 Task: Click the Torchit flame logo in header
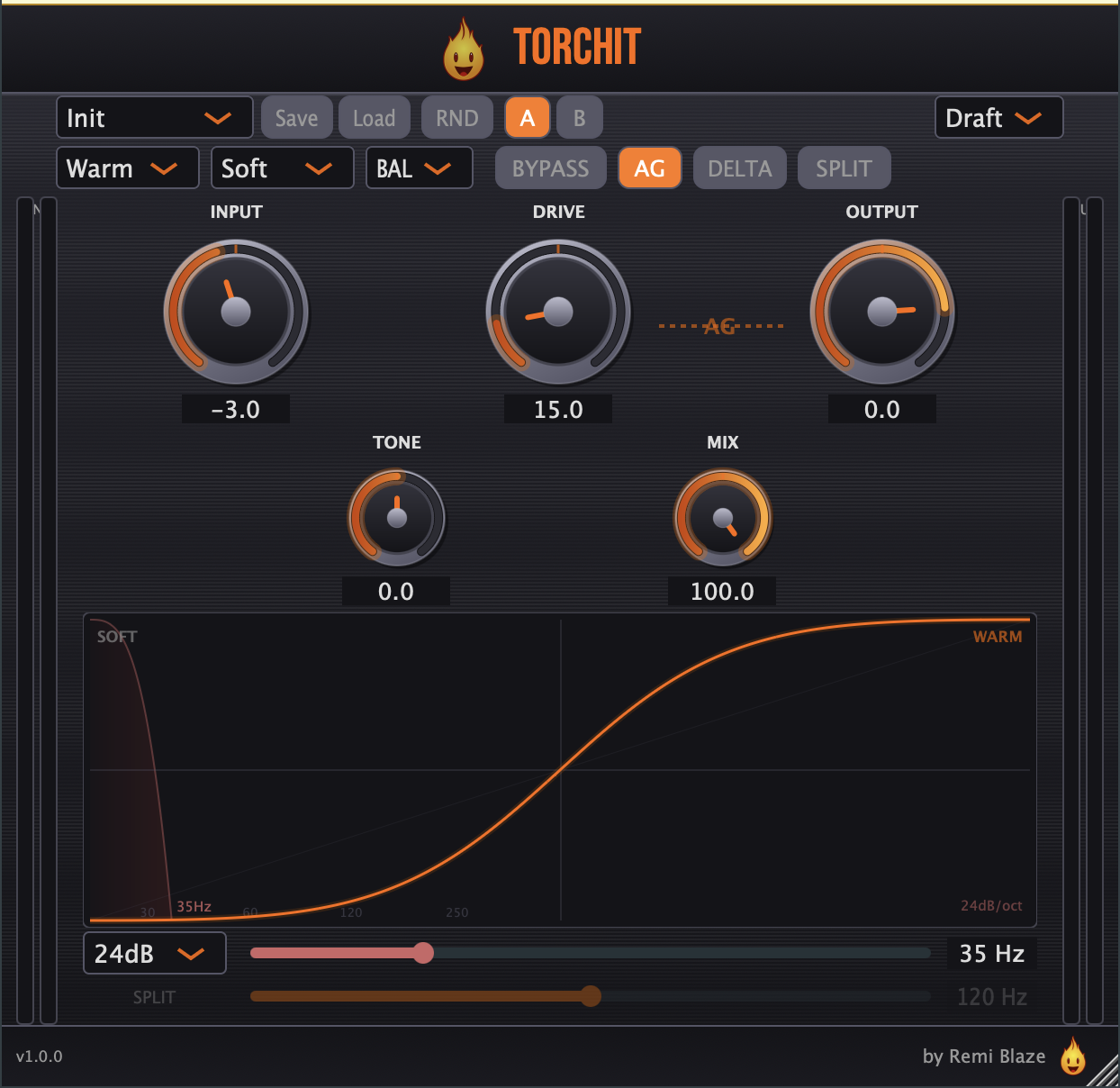(464, 50)
